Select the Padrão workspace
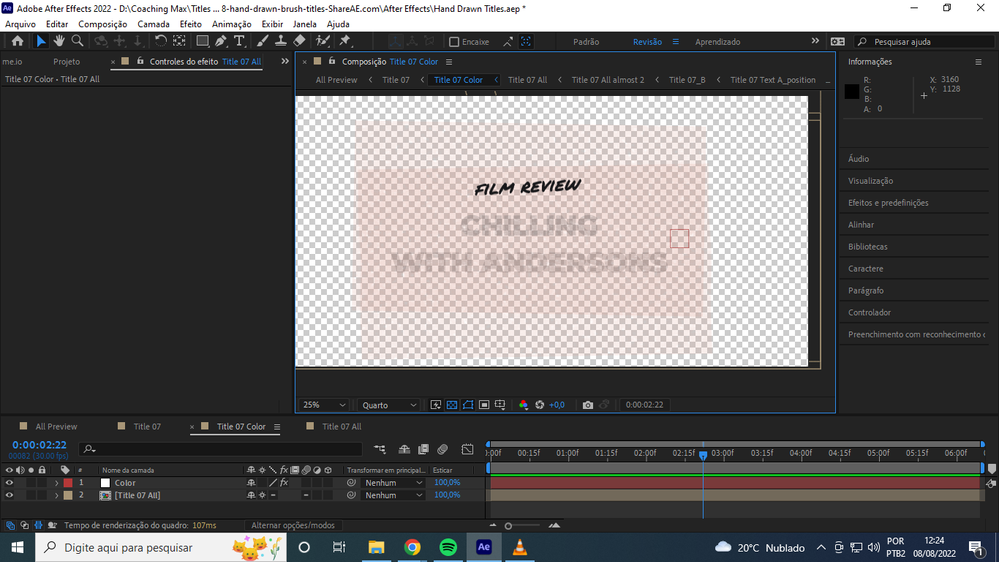The image size is (999, 562). tap(586, 41)
